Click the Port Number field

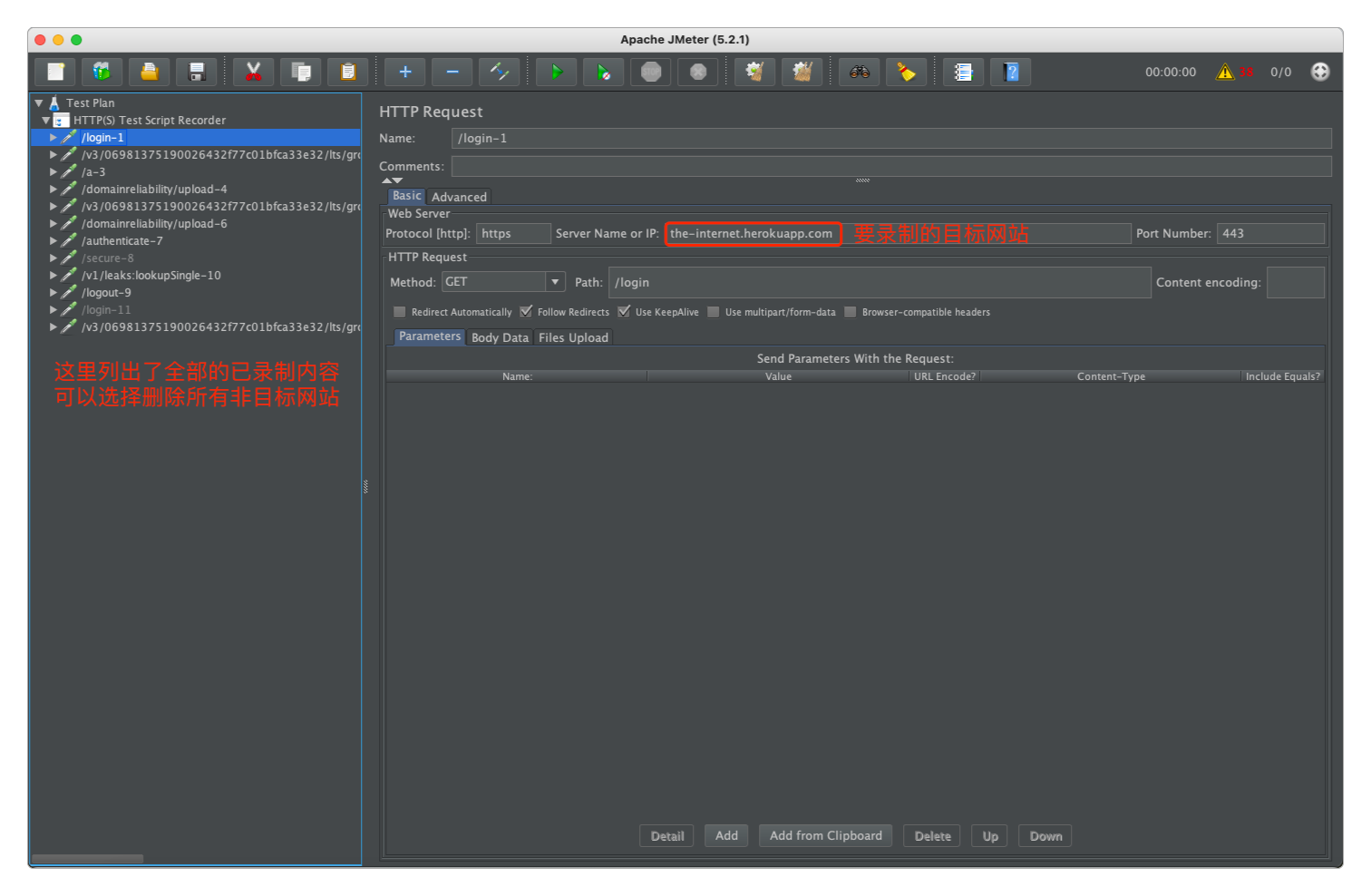pos(1270,234)
